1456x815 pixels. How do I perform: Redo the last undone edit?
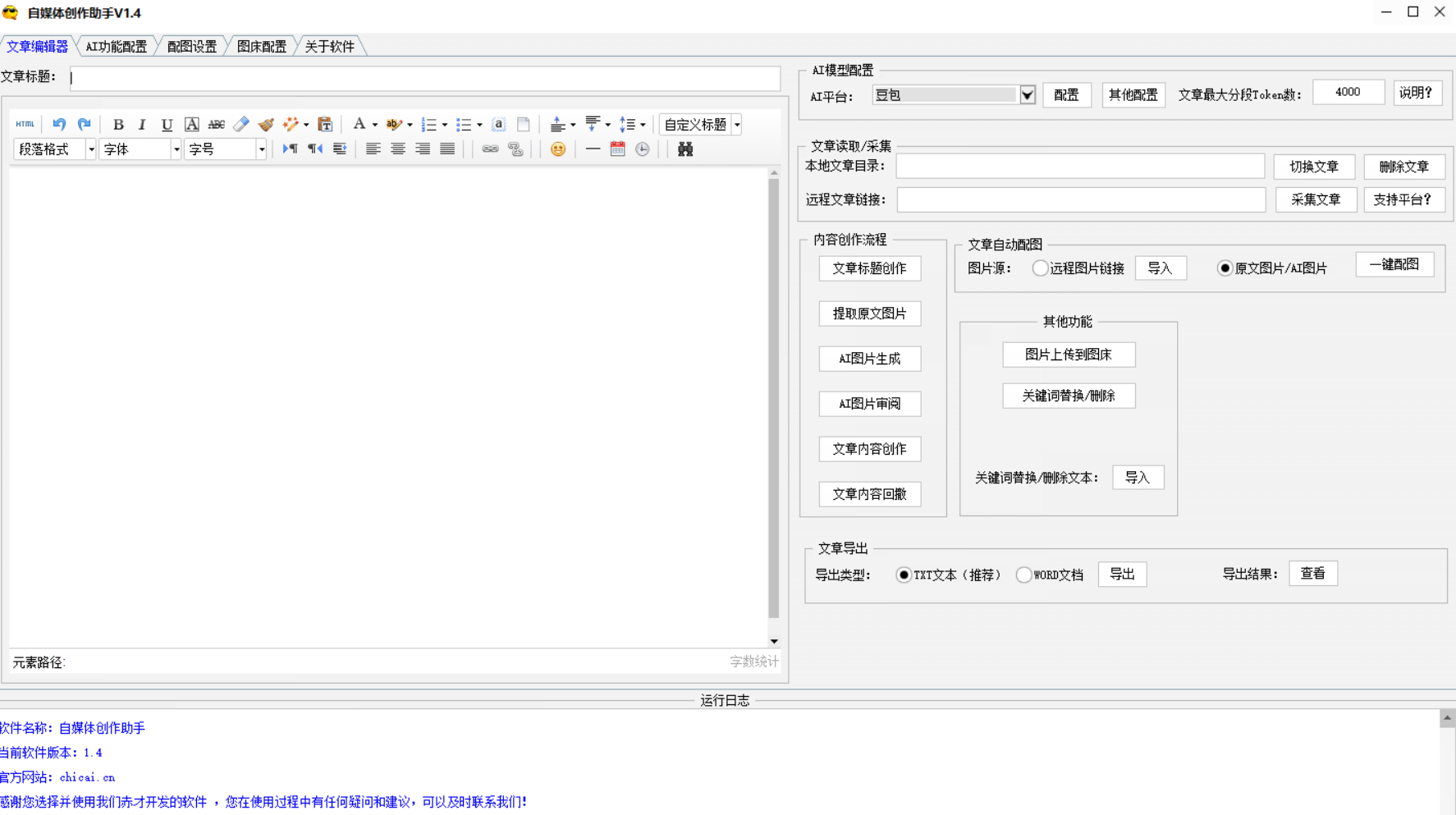tap(84, 124)
